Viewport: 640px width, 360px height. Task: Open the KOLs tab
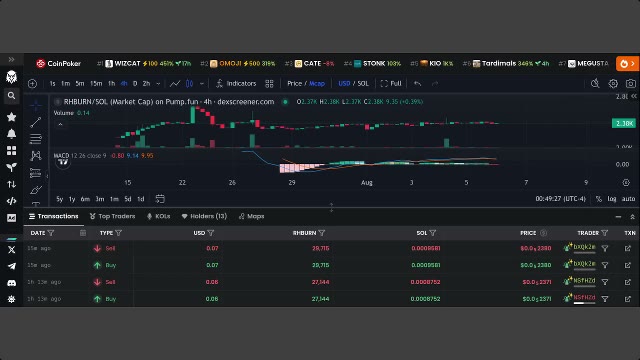click(158, 216)
